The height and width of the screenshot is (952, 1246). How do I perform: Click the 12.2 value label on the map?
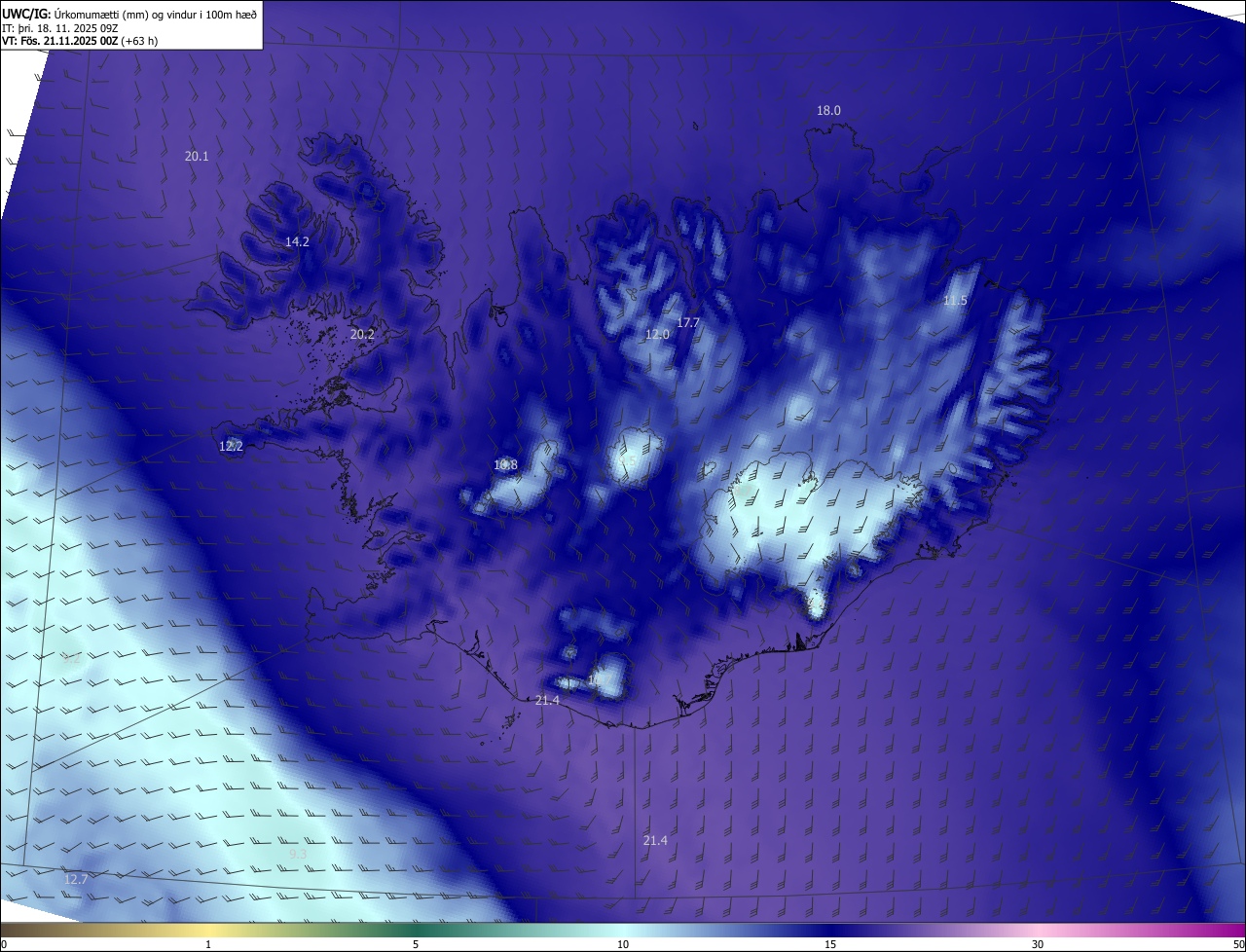(x=231, y=446)
